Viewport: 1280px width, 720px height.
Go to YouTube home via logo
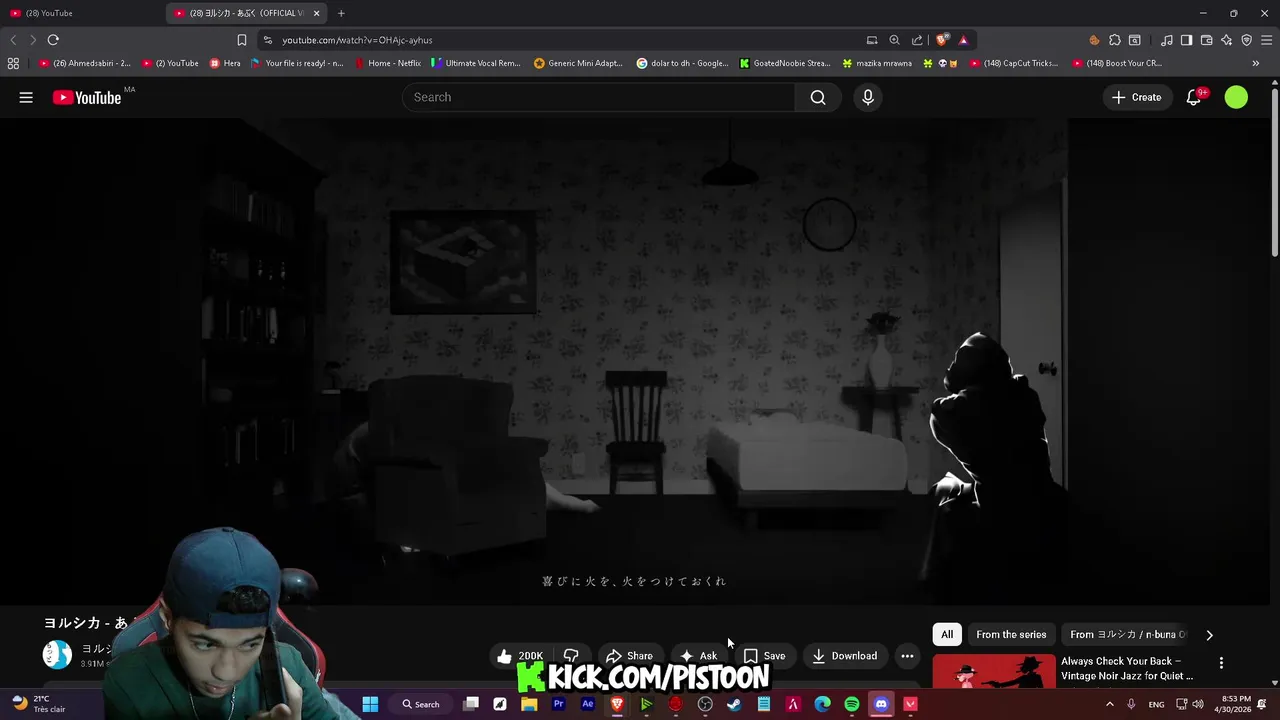point(87,97)
